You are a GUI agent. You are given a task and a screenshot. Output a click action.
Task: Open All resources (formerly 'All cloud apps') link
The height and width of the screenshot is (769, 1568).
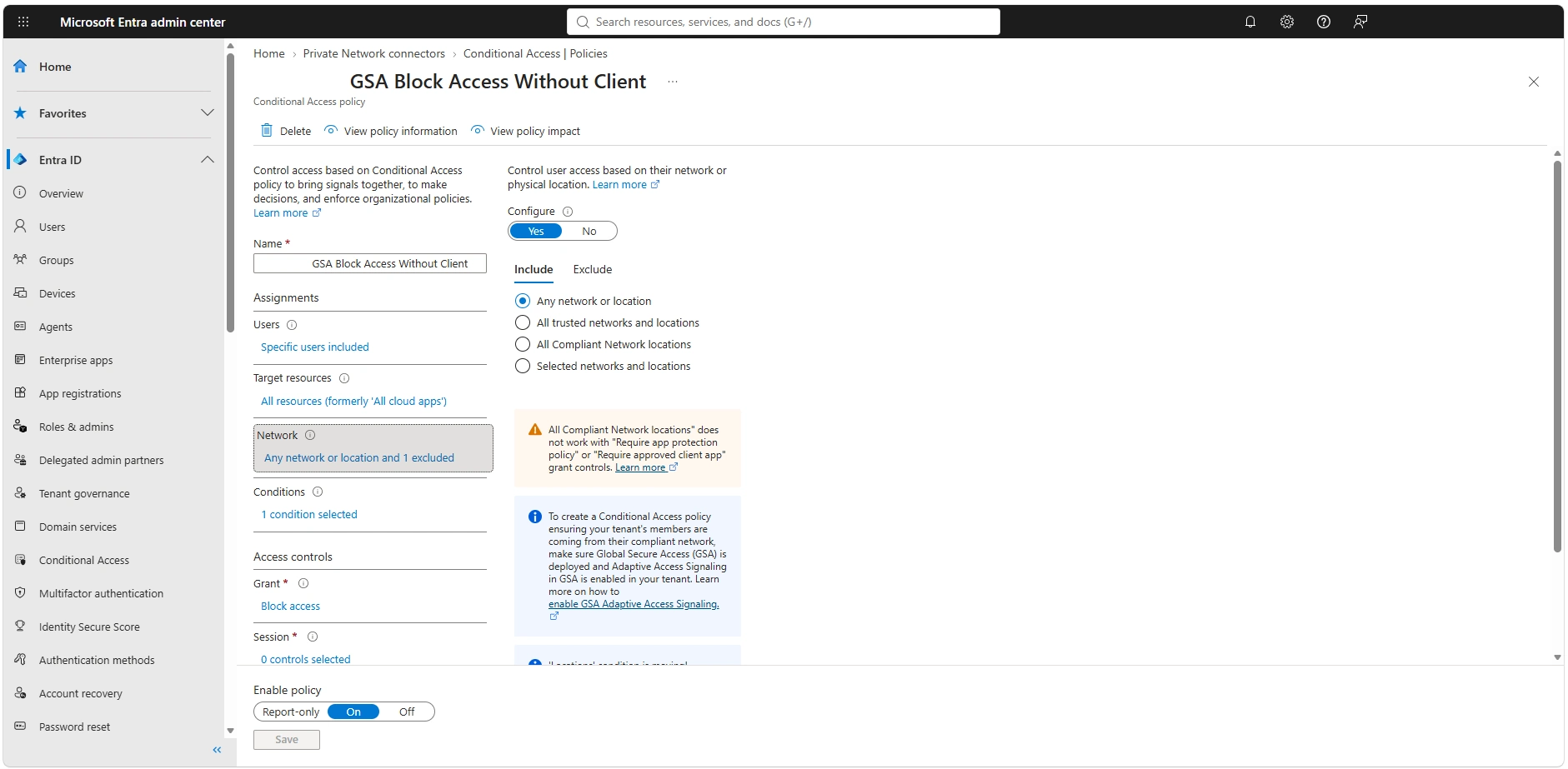coord(353,402)
